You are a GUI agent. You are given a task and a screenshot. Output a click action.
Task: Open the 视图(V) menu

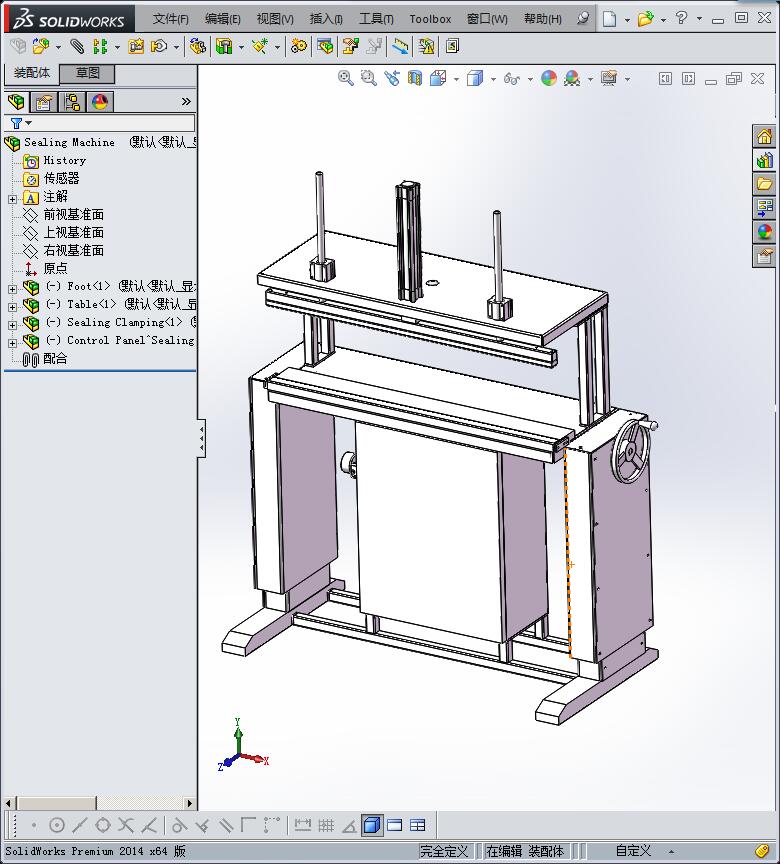point(275,19)
